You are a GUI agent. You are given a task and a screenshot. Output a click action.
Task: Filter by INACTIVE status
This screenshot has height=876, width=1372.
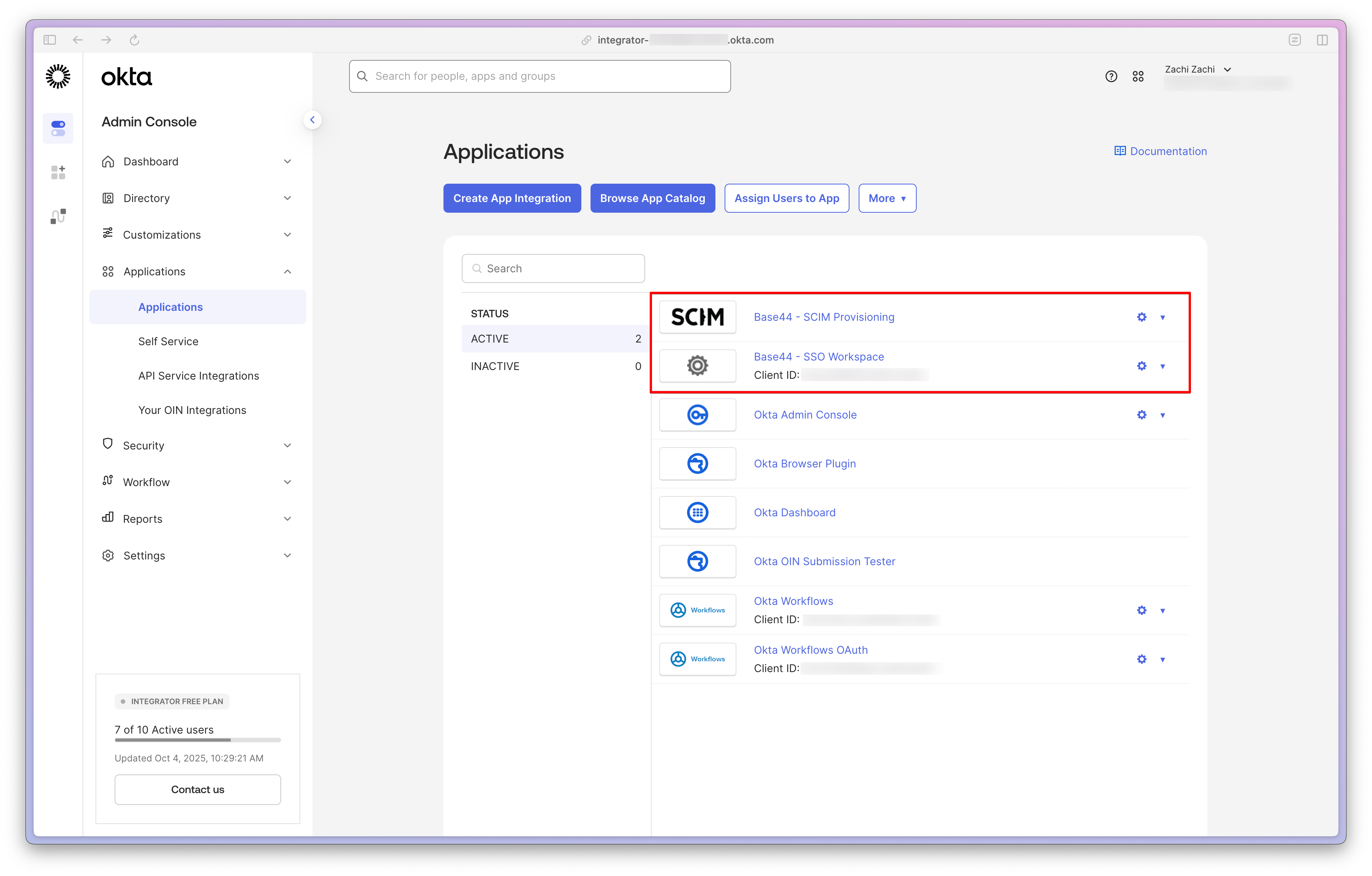(555, 366)
